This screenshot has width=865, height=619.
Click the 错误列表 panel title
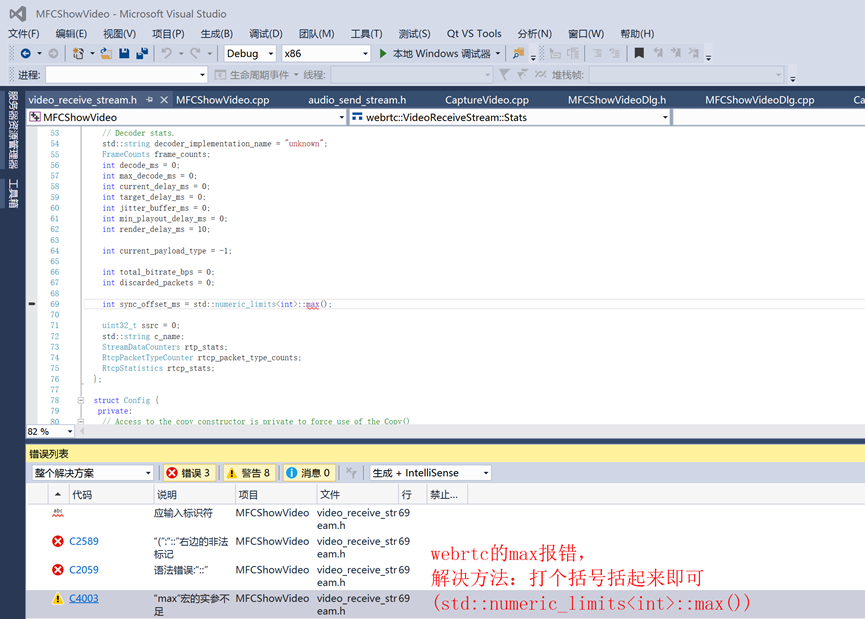coord(49,454)
